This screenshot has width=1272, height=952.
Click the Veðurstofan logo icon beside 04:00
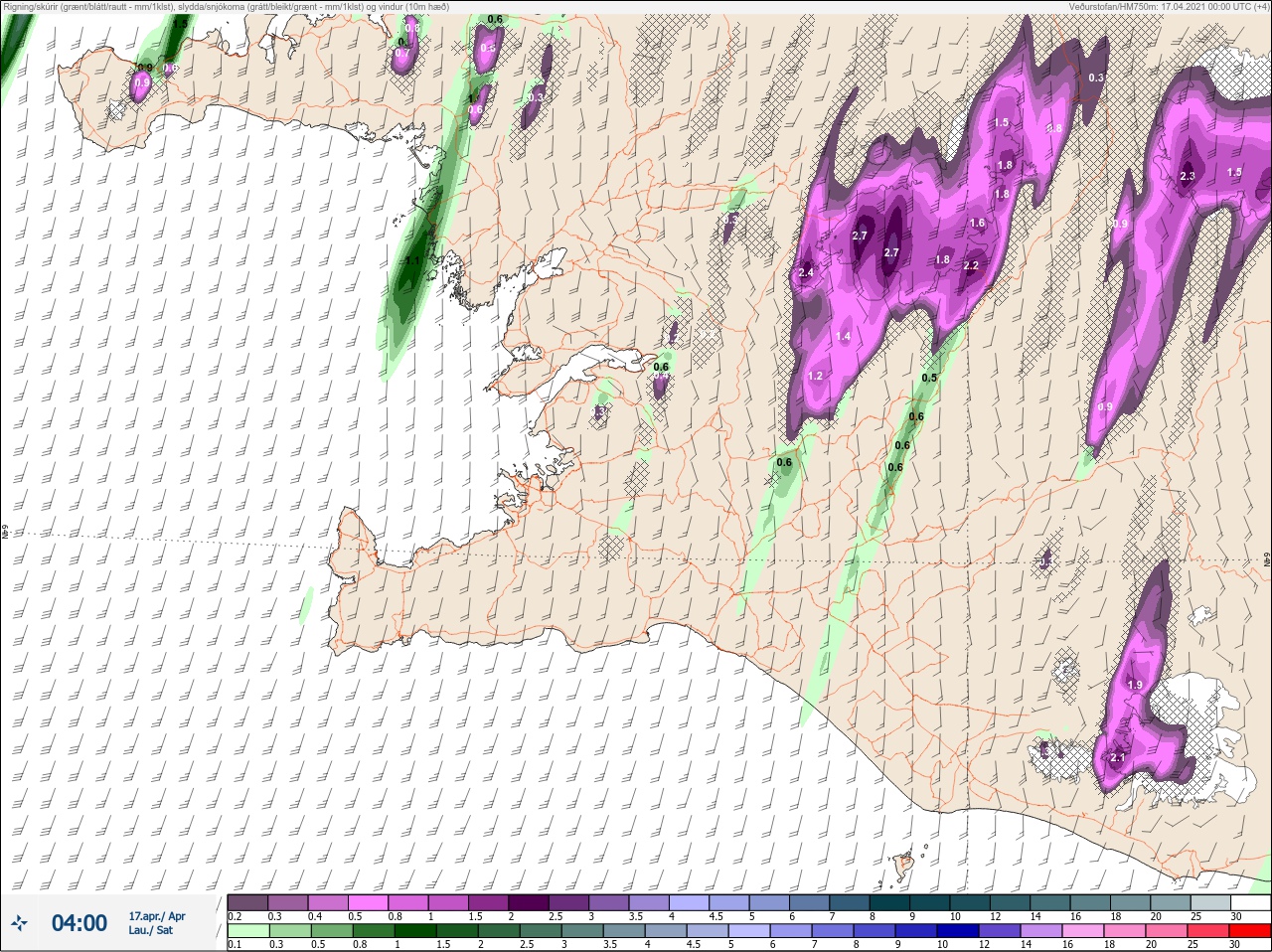(x=18, y=923)
